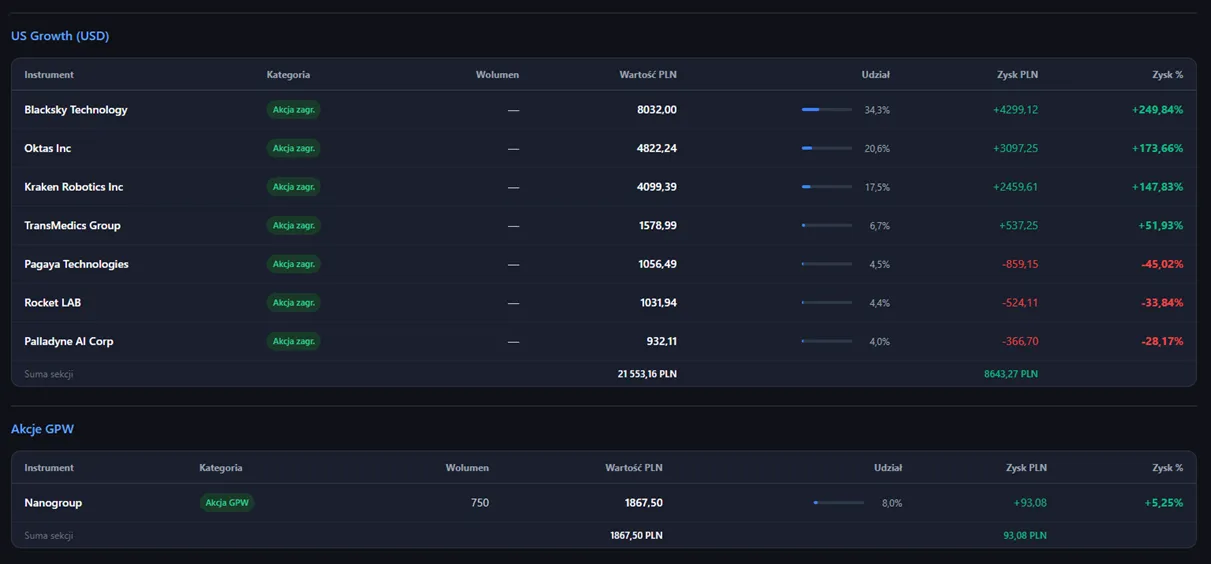1211x564 pixels.
Task: Select the Nanogroup instrument
Action: coord(53,503)
